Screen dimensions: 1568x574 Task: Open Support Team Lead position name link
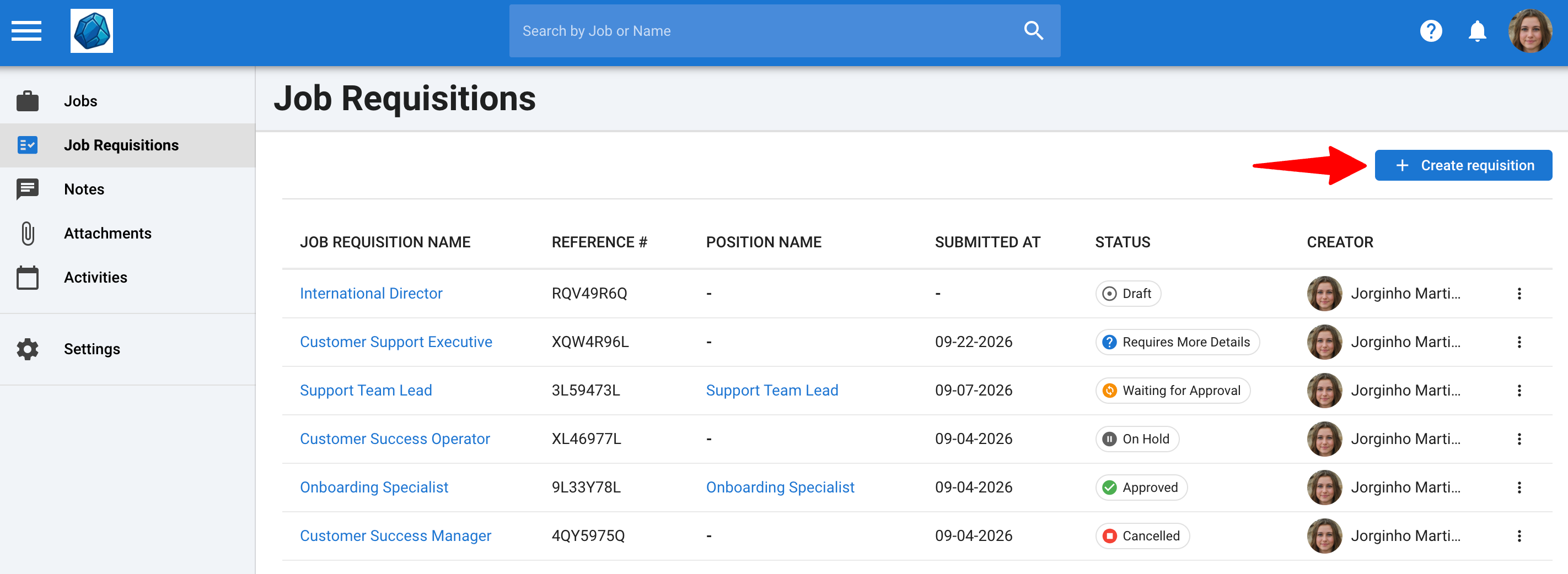(772, 391)
